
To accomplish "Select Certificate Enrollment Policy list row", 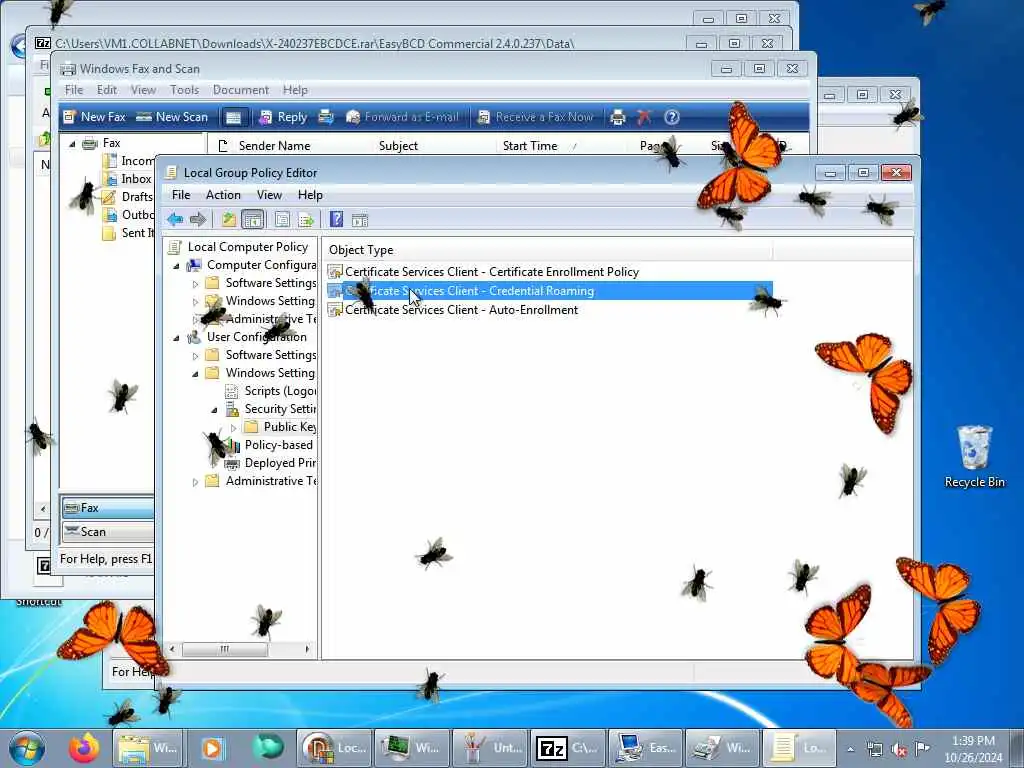I will 492,272.
